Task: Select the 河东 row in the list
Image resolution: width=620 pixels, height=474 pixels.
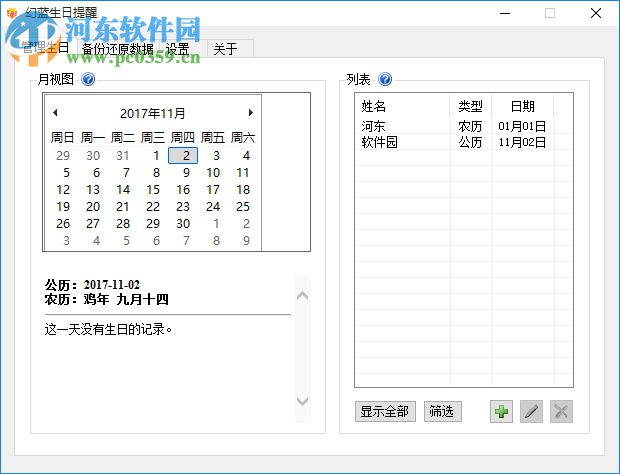Action: 464,126
